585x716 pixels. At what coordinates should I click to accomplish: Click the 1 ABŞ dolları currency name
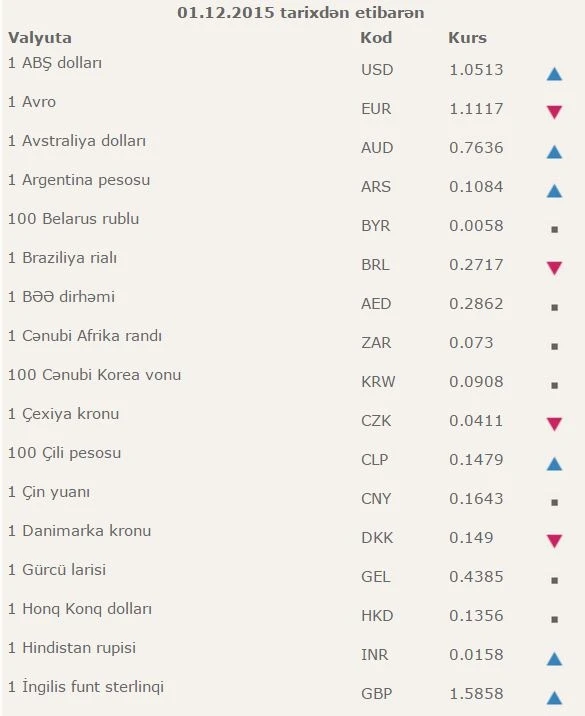pos(55,63)
